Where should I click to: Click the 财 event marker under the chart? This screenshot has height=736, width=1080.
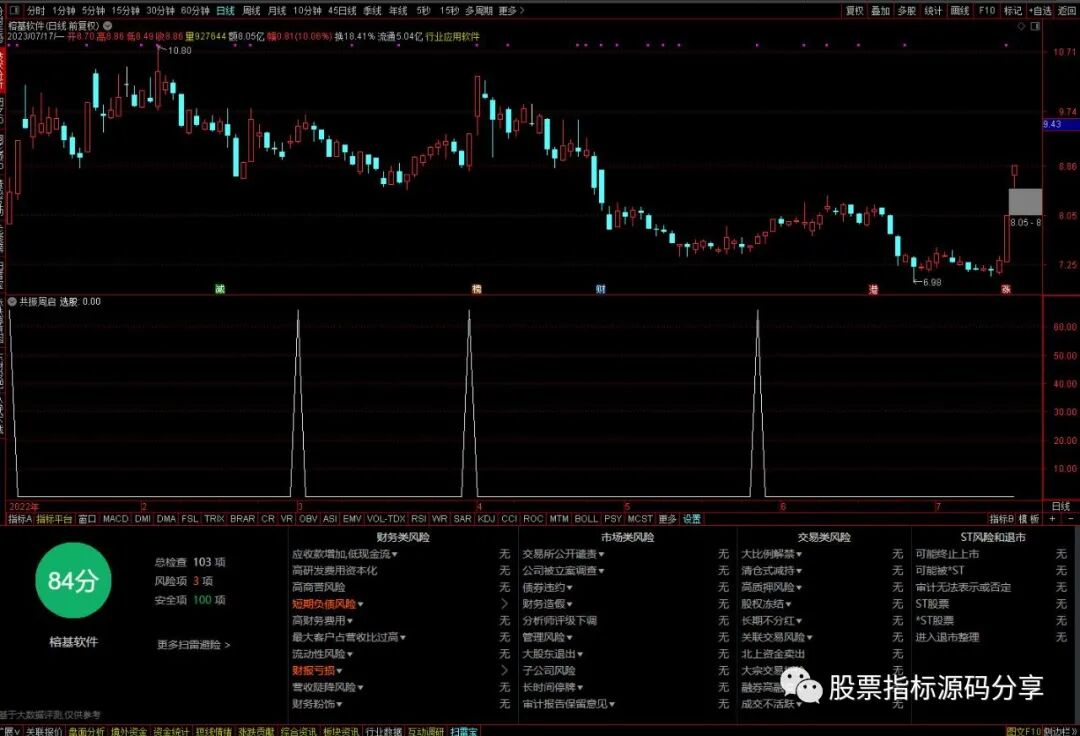(x=601, y=289)
